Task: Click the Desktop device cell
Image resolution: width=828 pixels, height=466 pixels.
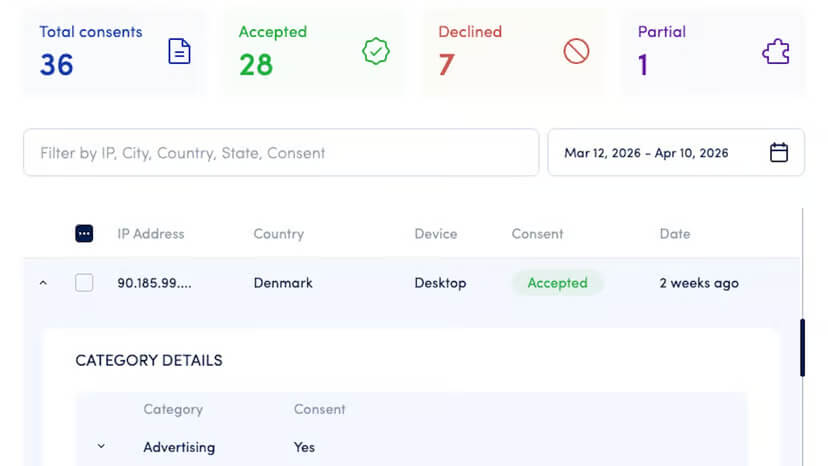Action: [440, 283]
